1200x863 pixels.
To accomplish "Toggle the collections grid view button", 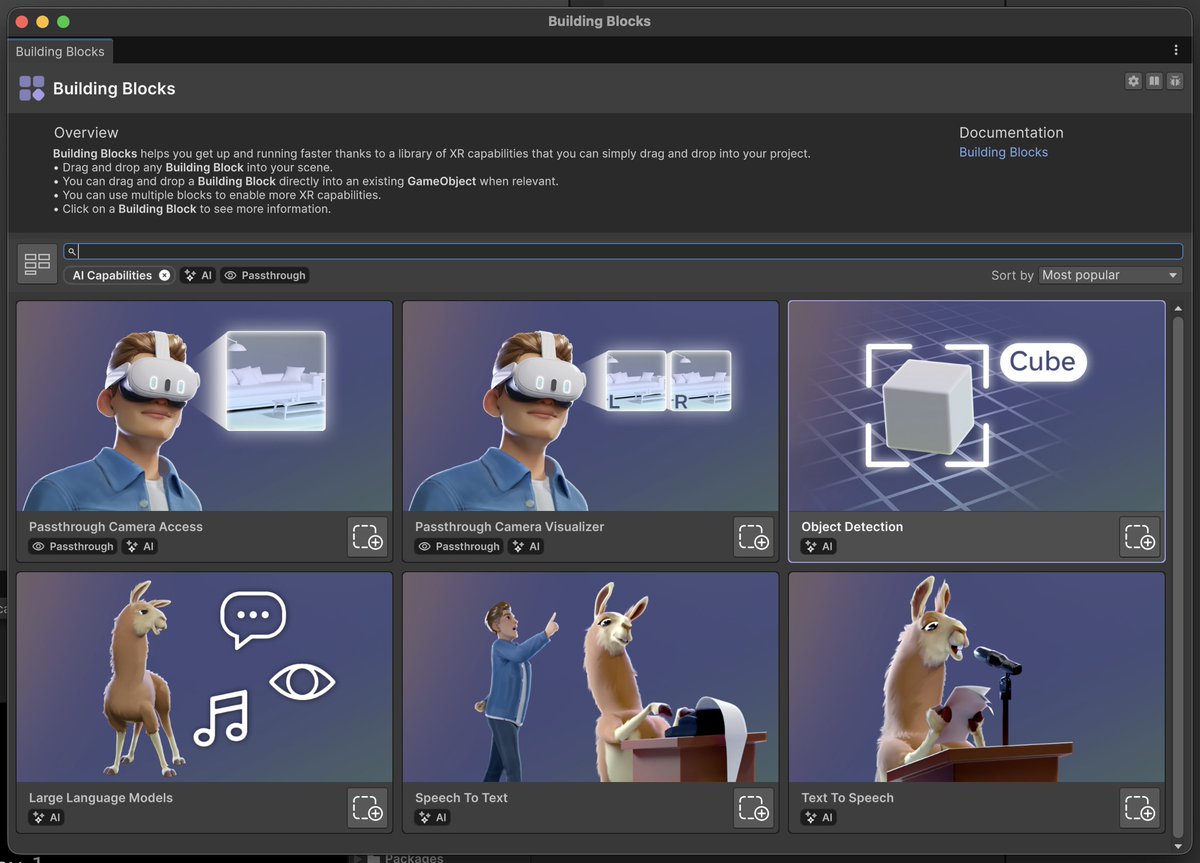I will pos(37,263).
